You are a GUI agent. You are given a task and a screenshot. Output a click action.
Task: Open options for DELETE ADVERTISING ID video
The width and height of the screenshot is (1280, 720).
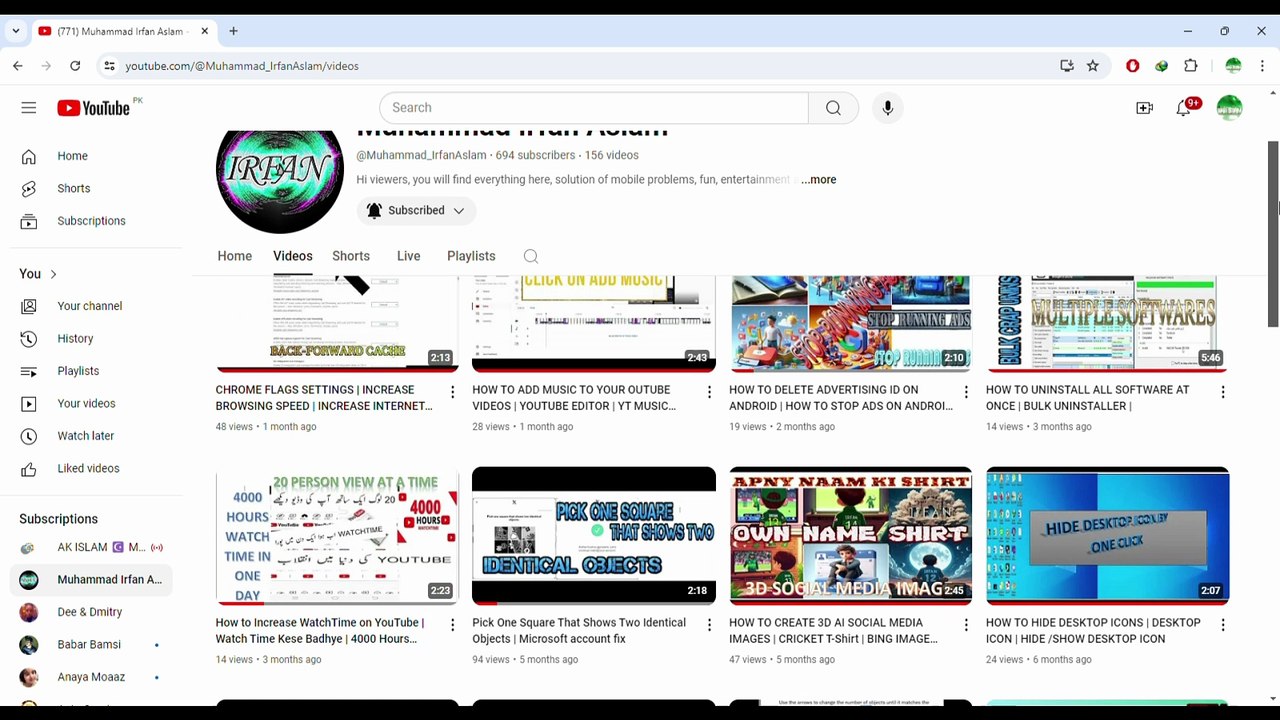click(x=966, y=393)
